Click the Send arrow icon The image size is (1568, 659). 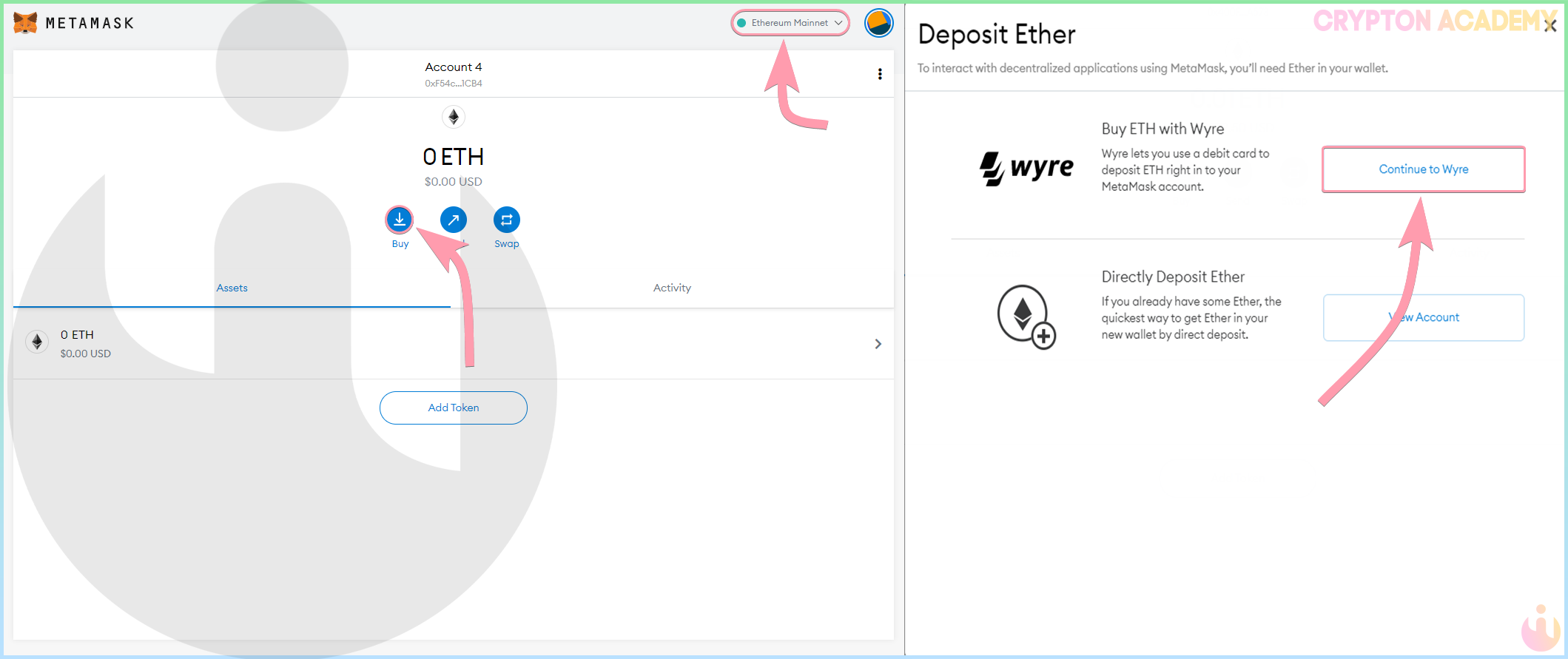tap(454, 220)
